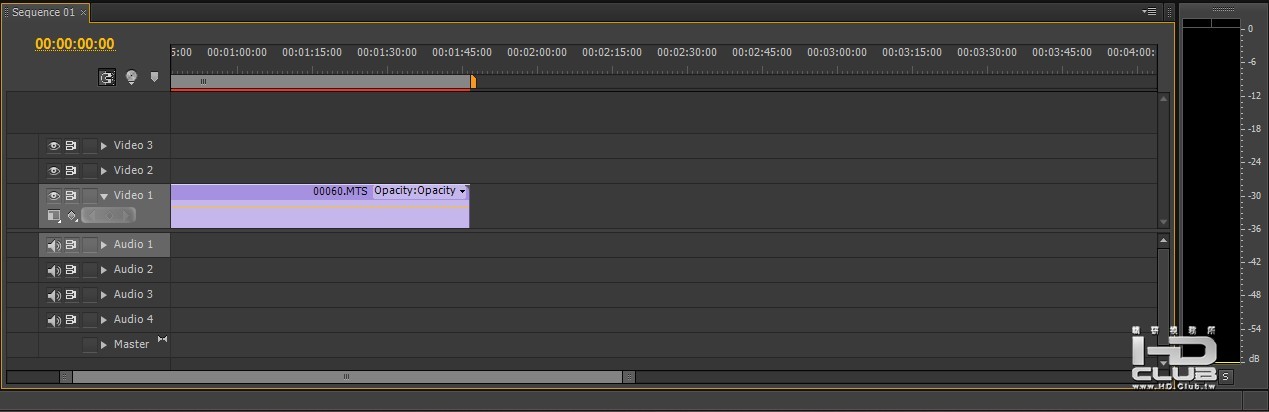Mute Audio 1 using speaker icon

coord(54,245)
